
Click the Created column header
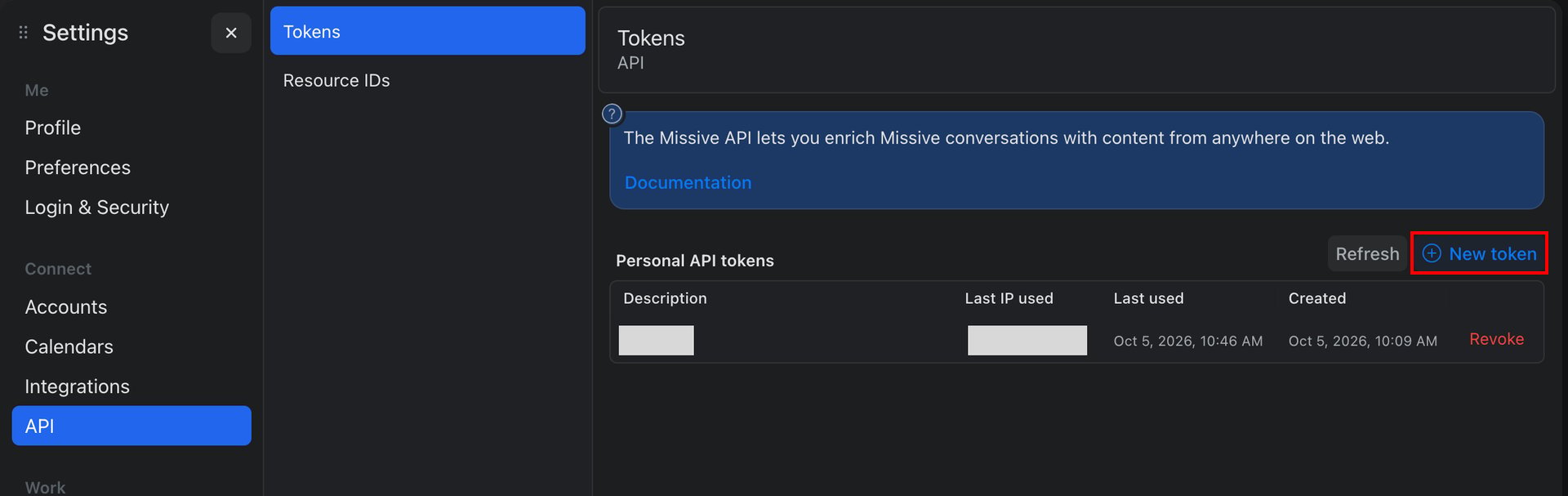tap(1316, 298)
